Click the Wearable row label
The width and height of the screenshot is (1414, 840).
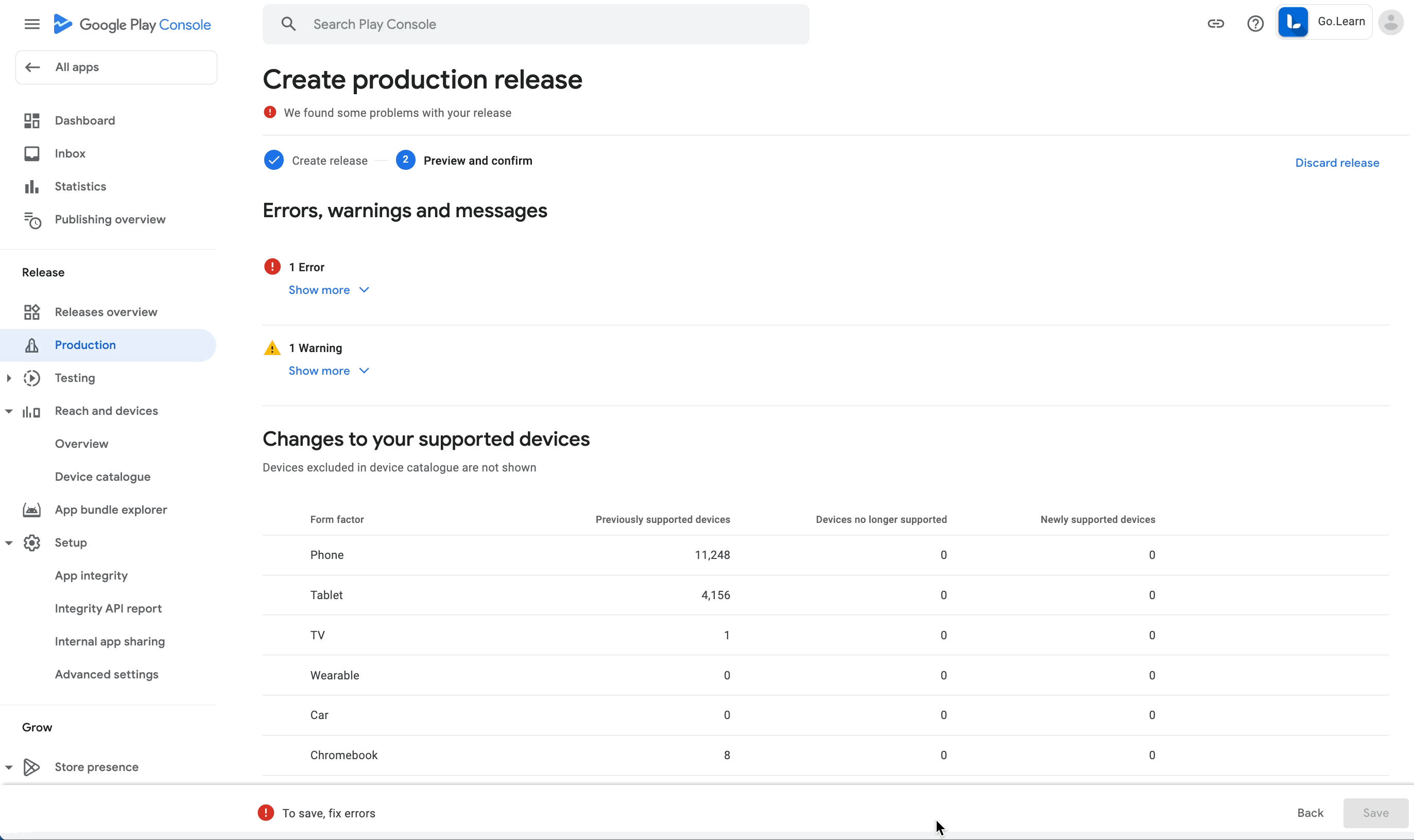click(x=335, y=675)
